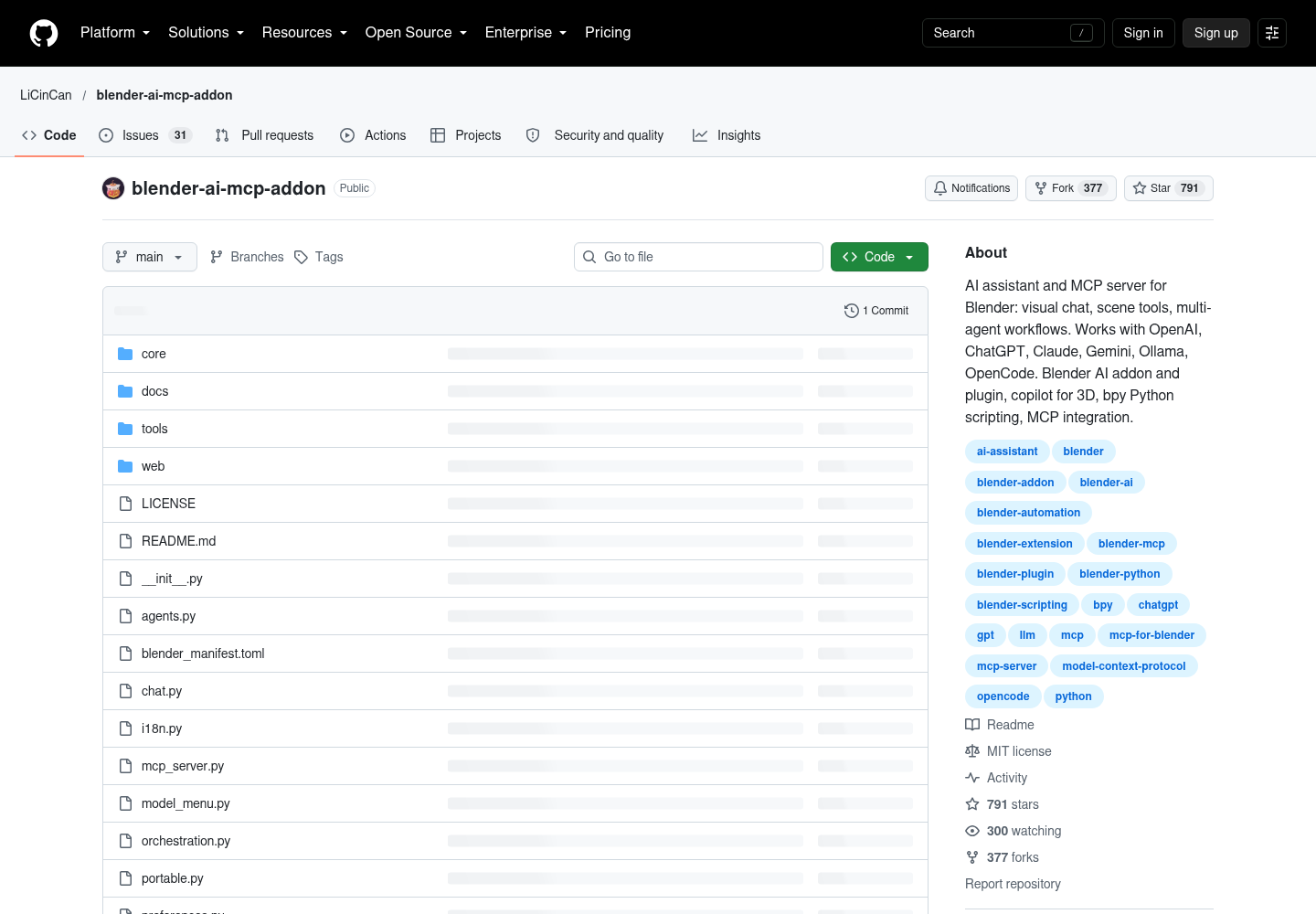Viewport: 1316px width, 914px height.
Task: Click the GitHub logo icon
Action: point(44,33)
